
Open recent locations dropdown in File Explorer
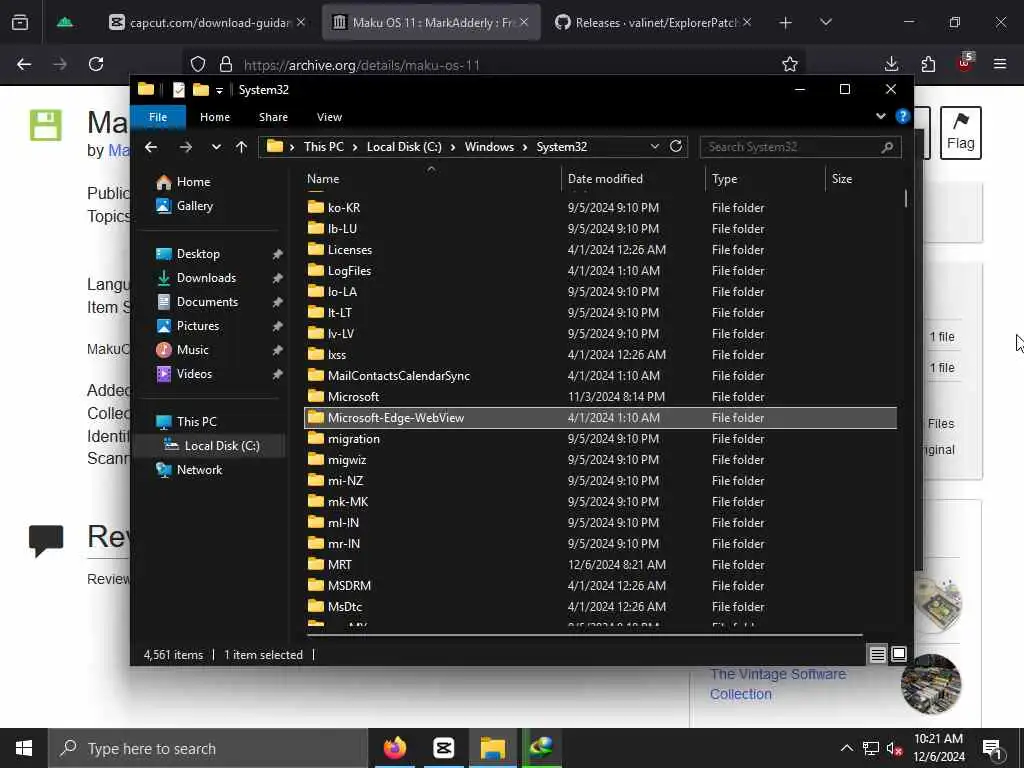(216, 147)
